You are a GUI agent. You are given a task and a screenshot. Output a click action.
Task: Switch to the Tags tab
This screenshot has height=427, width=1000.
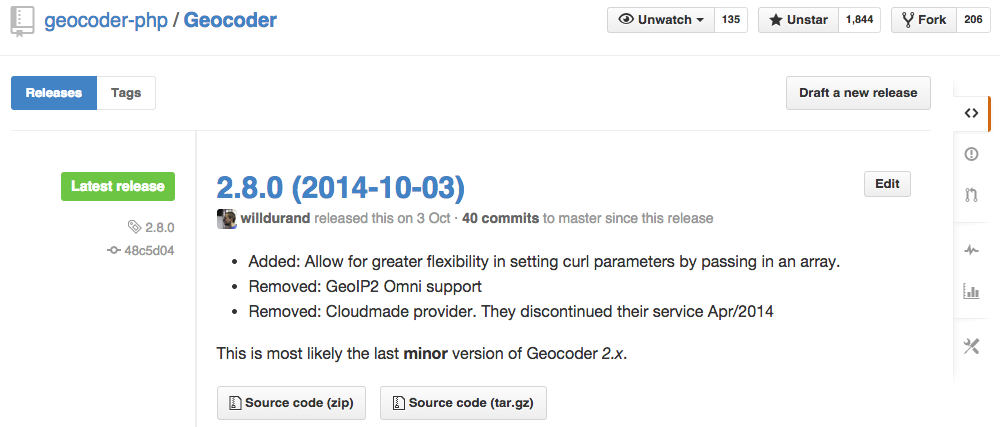coord(126,93)
